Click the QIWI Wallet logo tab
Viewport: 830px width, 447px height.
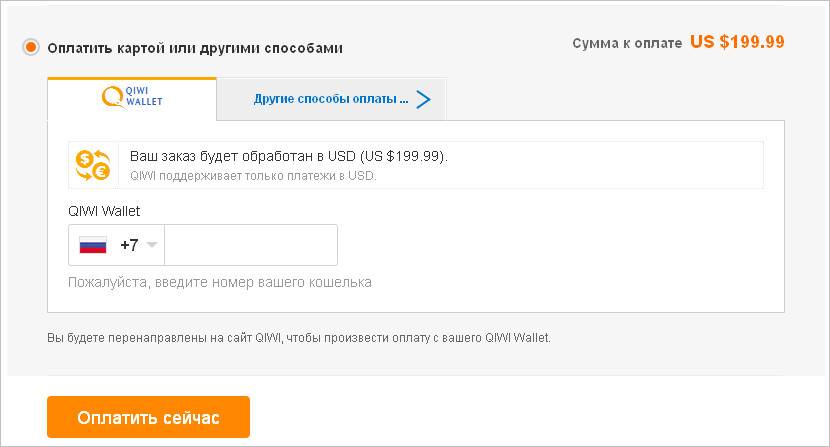pos(132,98)
